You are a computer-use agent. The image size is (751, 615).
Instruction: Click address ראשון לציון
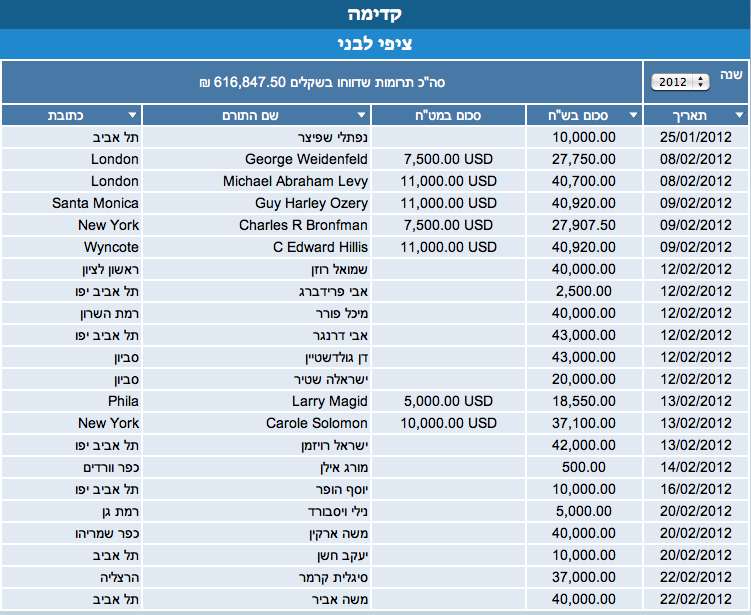(x=111, y=269)
